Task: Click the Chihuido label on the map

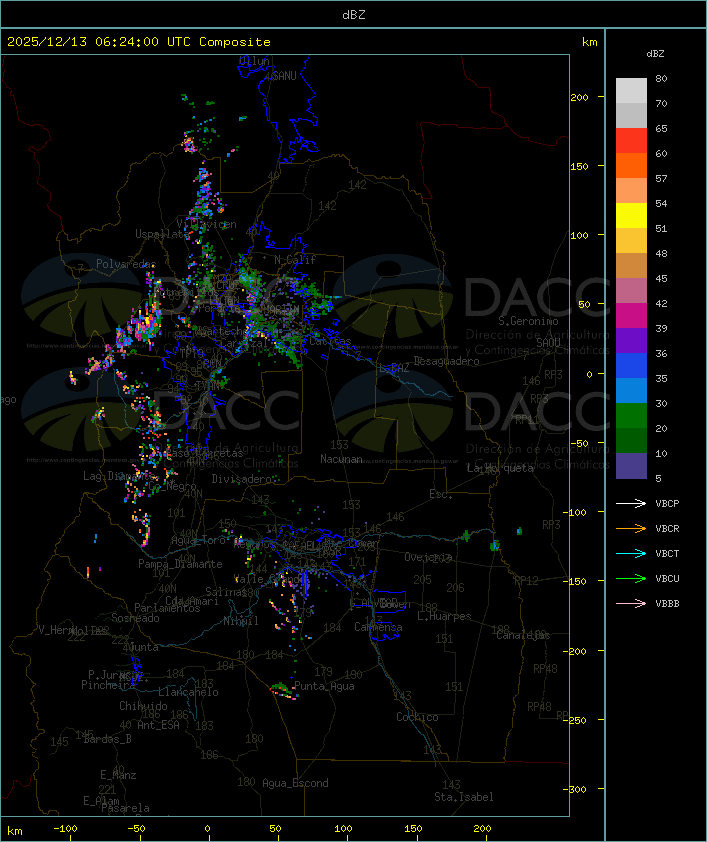Action: 143,706
